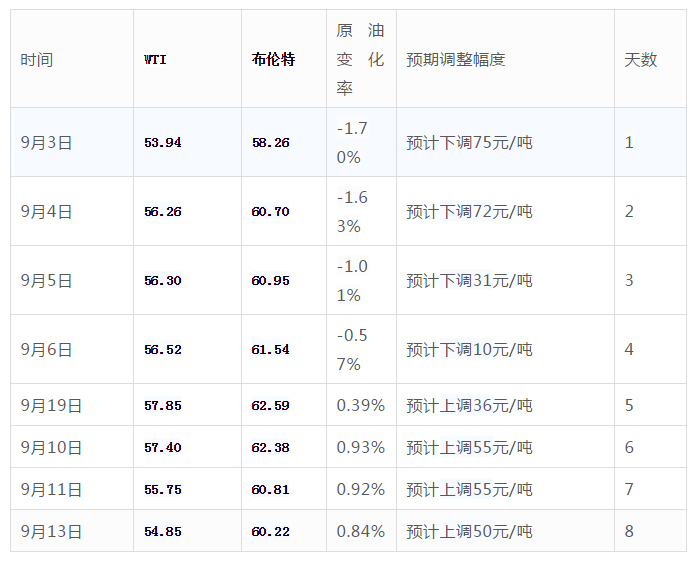Select the 预计下调75元/吨 cell
Screen dimensions: 700x563
pos(469,142)
